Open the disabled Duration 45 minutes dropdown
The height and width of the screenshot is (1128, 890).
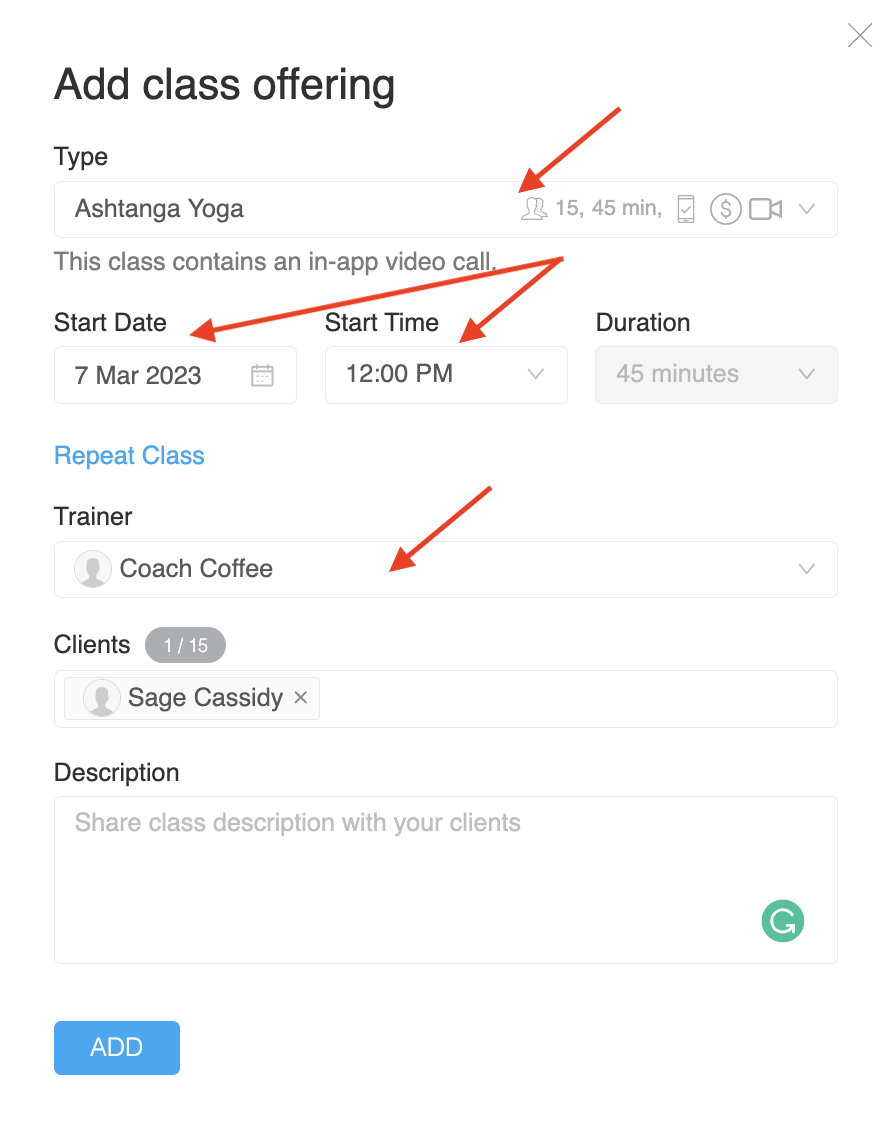coord(716,375)
